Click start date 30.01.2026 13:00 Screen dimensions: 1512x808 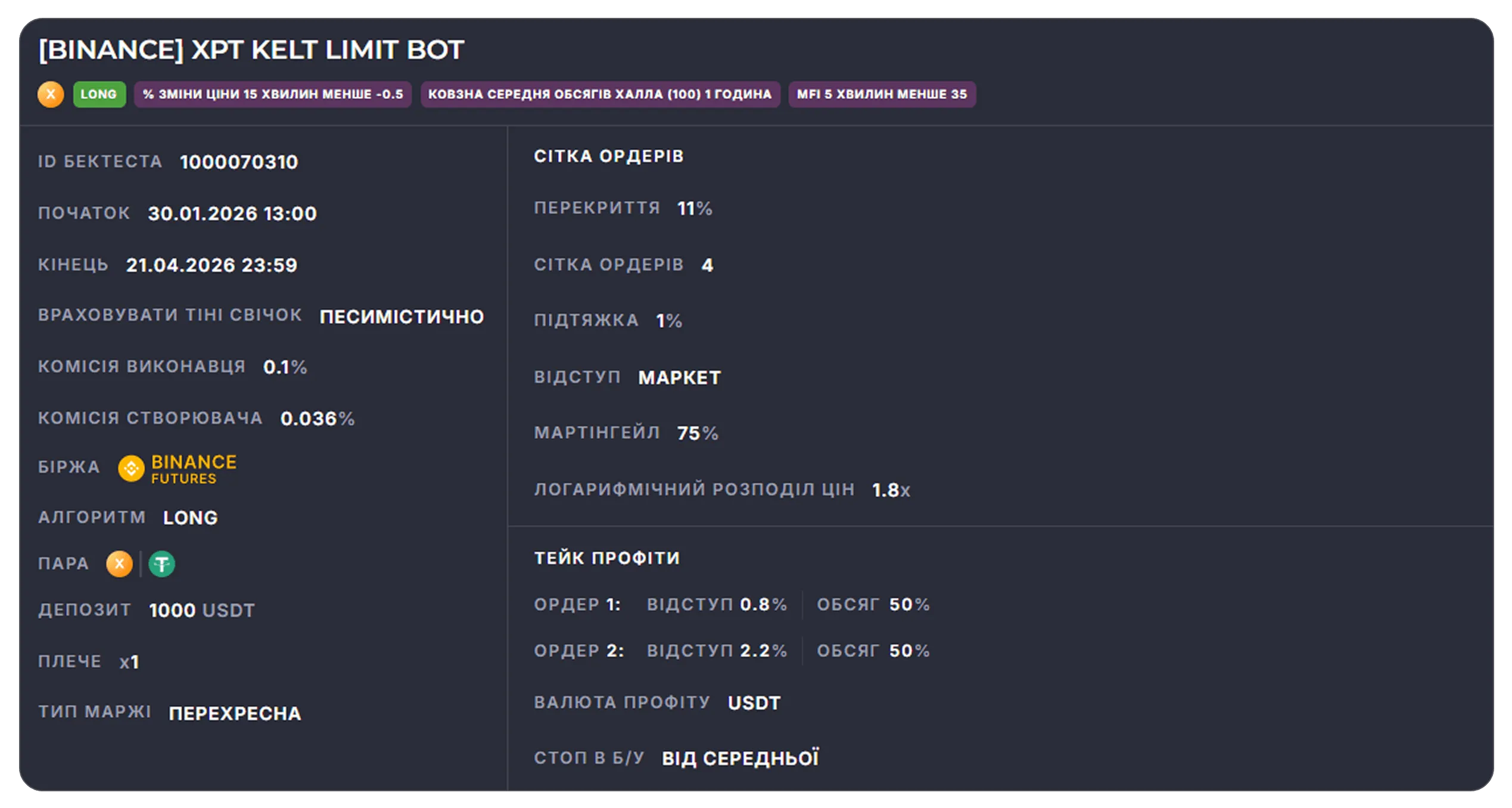coord(232,213)
